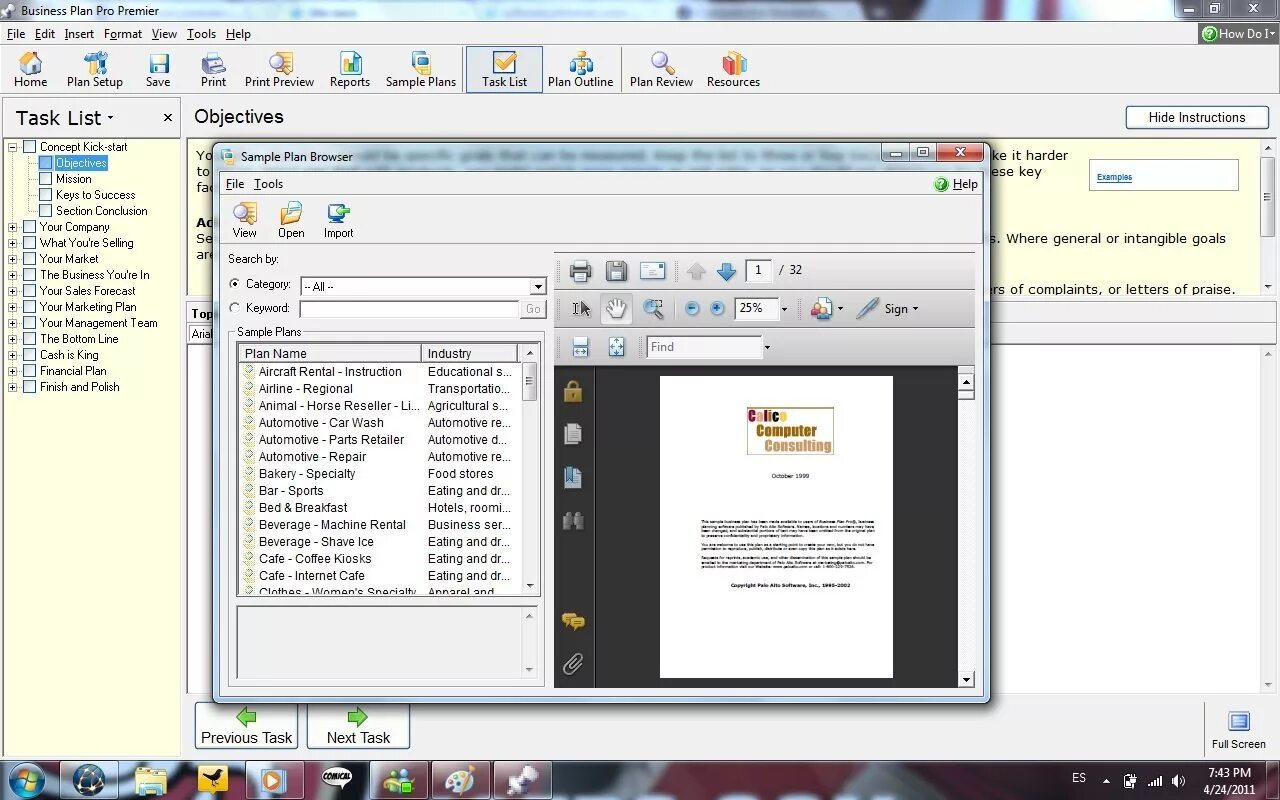The image size is (1280, 800).
Task: Expand the What You're Selling node
Action: pos(13,243)
